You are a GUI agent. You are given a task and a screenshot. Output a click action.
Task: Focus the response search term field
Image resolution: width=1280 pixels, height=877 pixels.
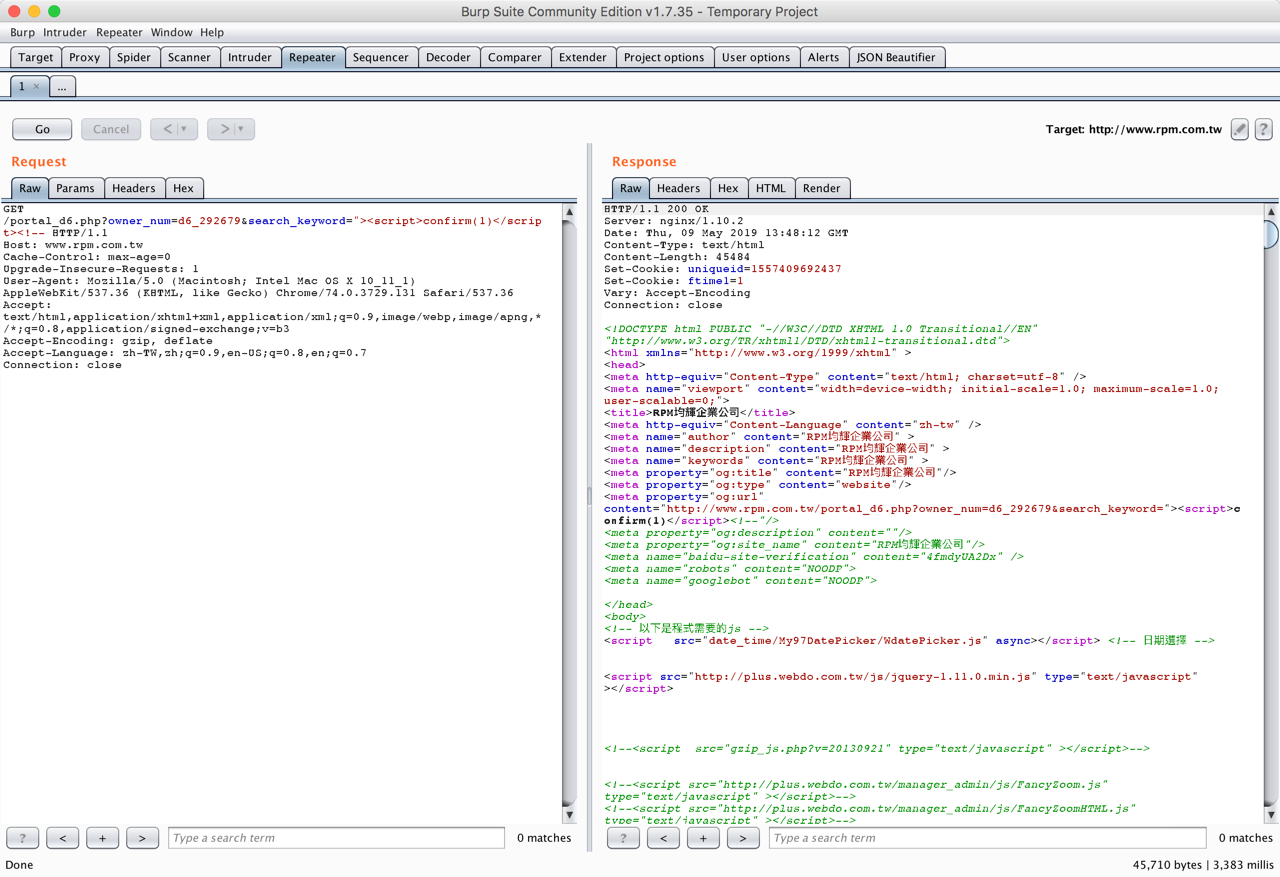(x=987, y=838)
